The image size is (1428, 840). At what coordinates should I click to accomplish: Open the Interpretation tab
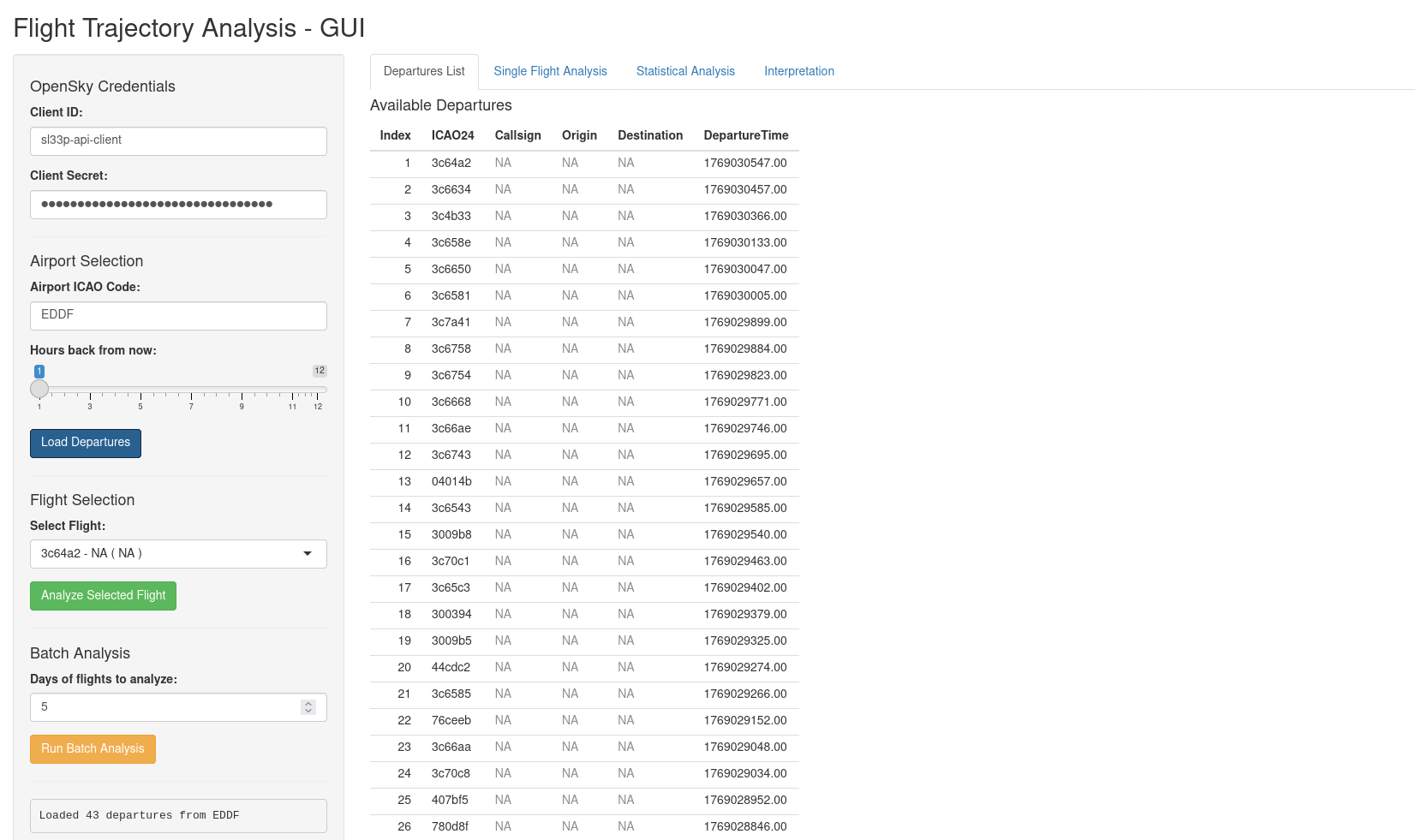point(798,71)
